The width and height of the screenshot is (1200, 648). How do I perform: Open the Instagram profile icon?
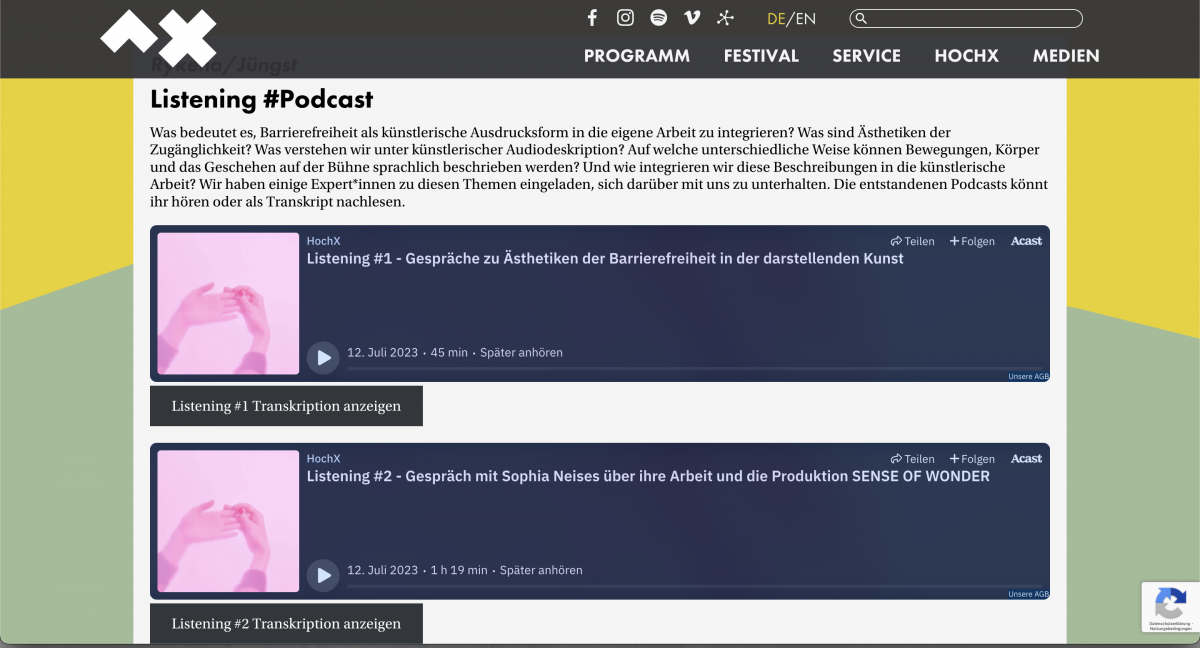click(625, 18)
